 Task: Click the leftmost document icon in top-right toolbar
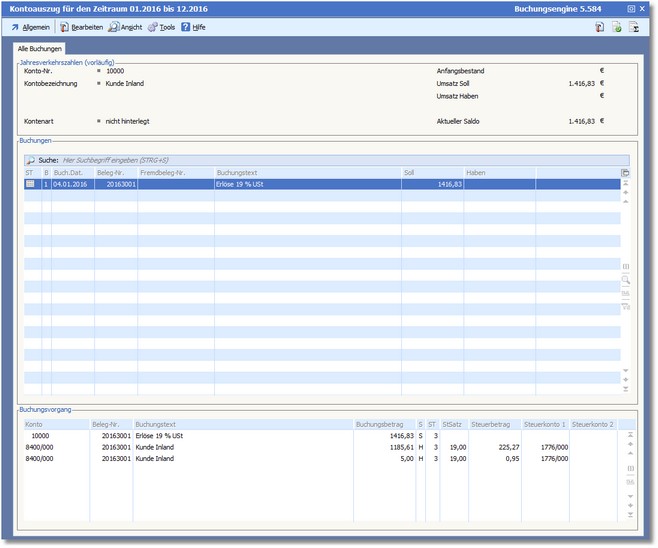pos(598,27)
